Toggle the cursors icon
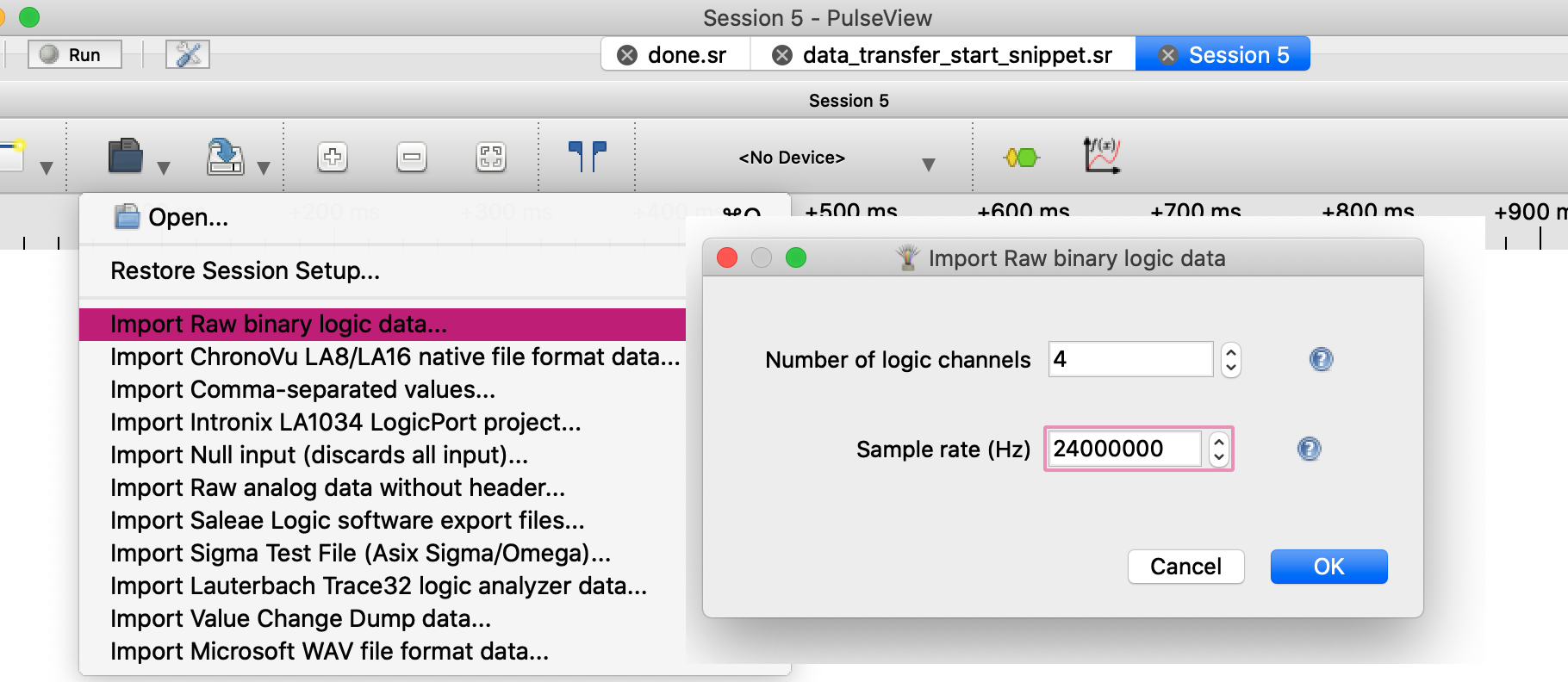1568x682 pixels. (588, 157)
